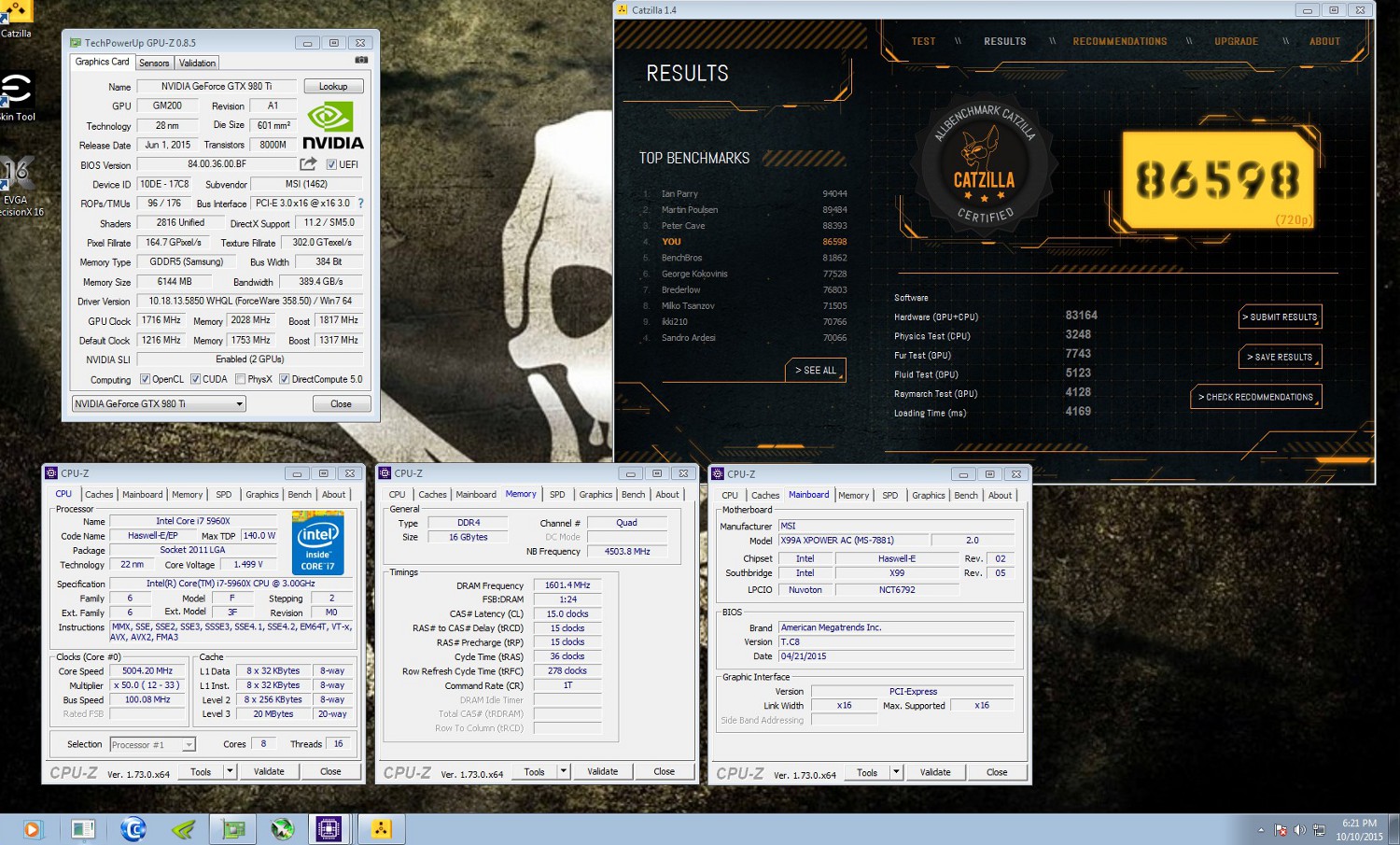Viewport: 1400px width, 845px height.
Task: Open the UPGRADE section in Catzilla
Action: [x=1236, y=41]
